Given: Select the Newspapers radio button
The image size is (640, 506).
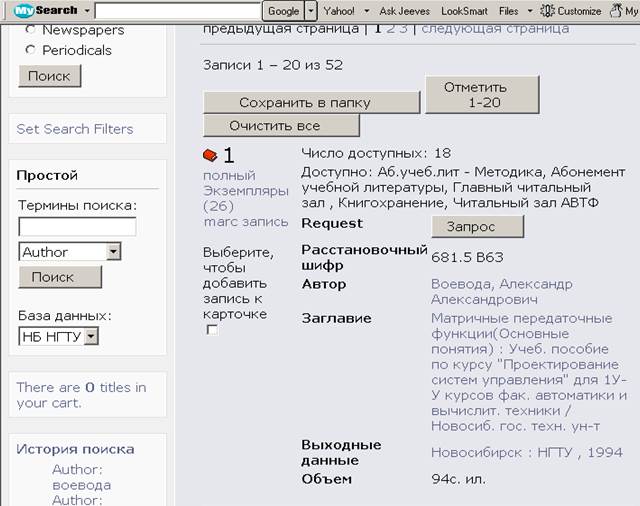Looking at the screenshot, I should click(x=30, y=30).
